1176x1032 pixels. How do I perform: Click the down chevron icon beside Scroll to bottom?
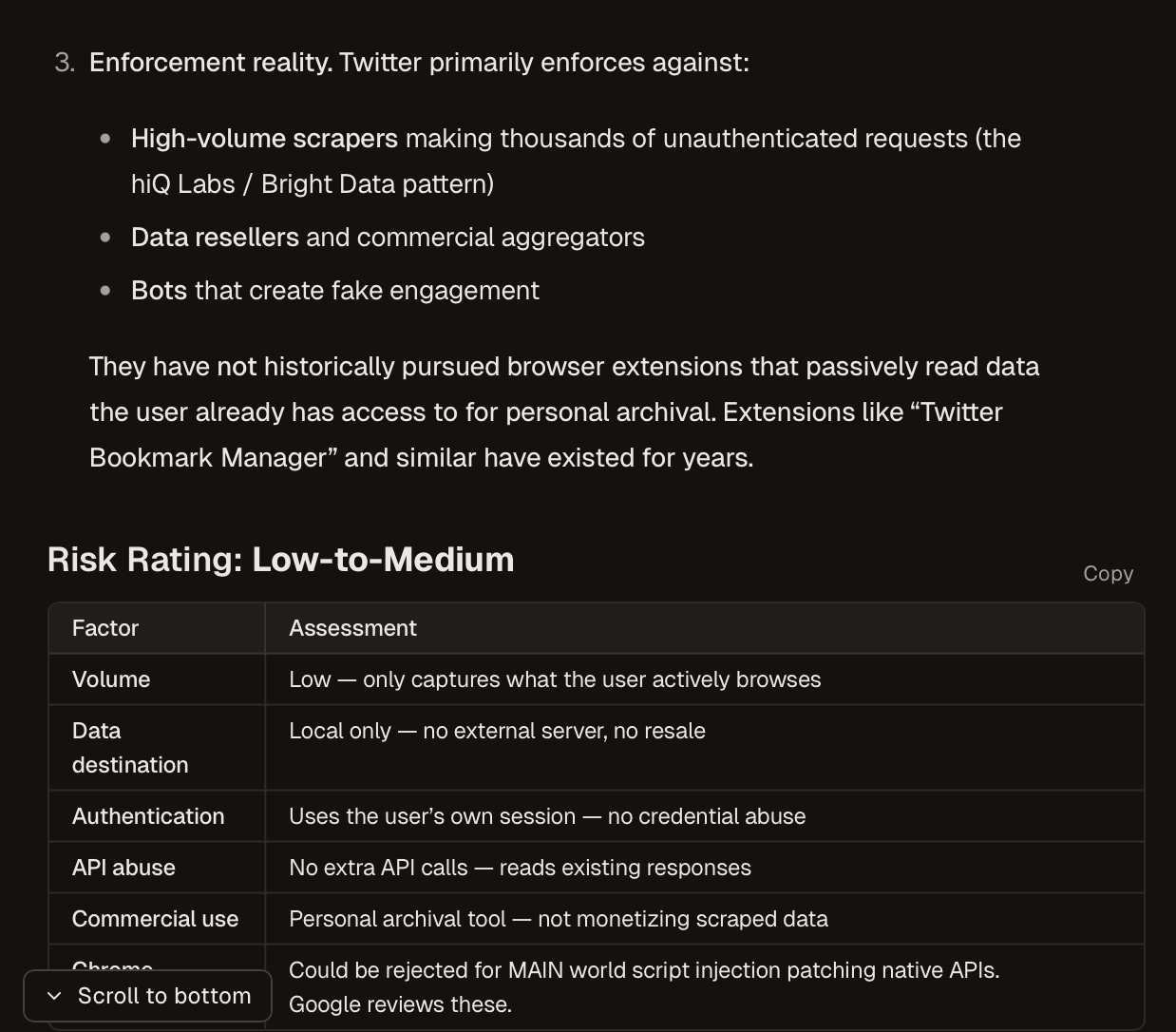(x=54, y=996)
